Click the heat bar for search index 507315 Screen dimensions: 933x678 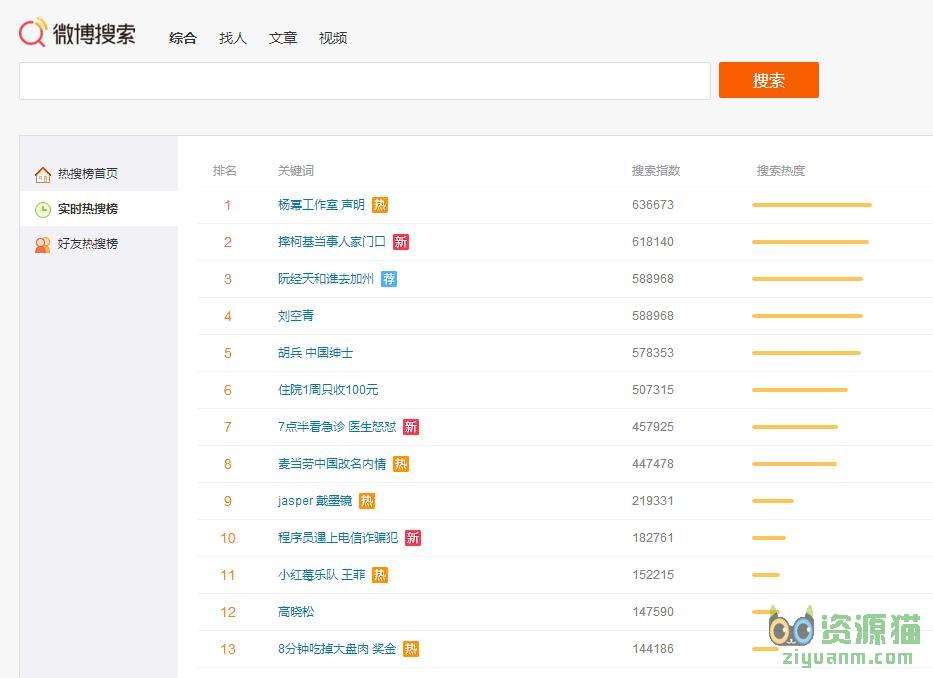[x=800, y=390]
